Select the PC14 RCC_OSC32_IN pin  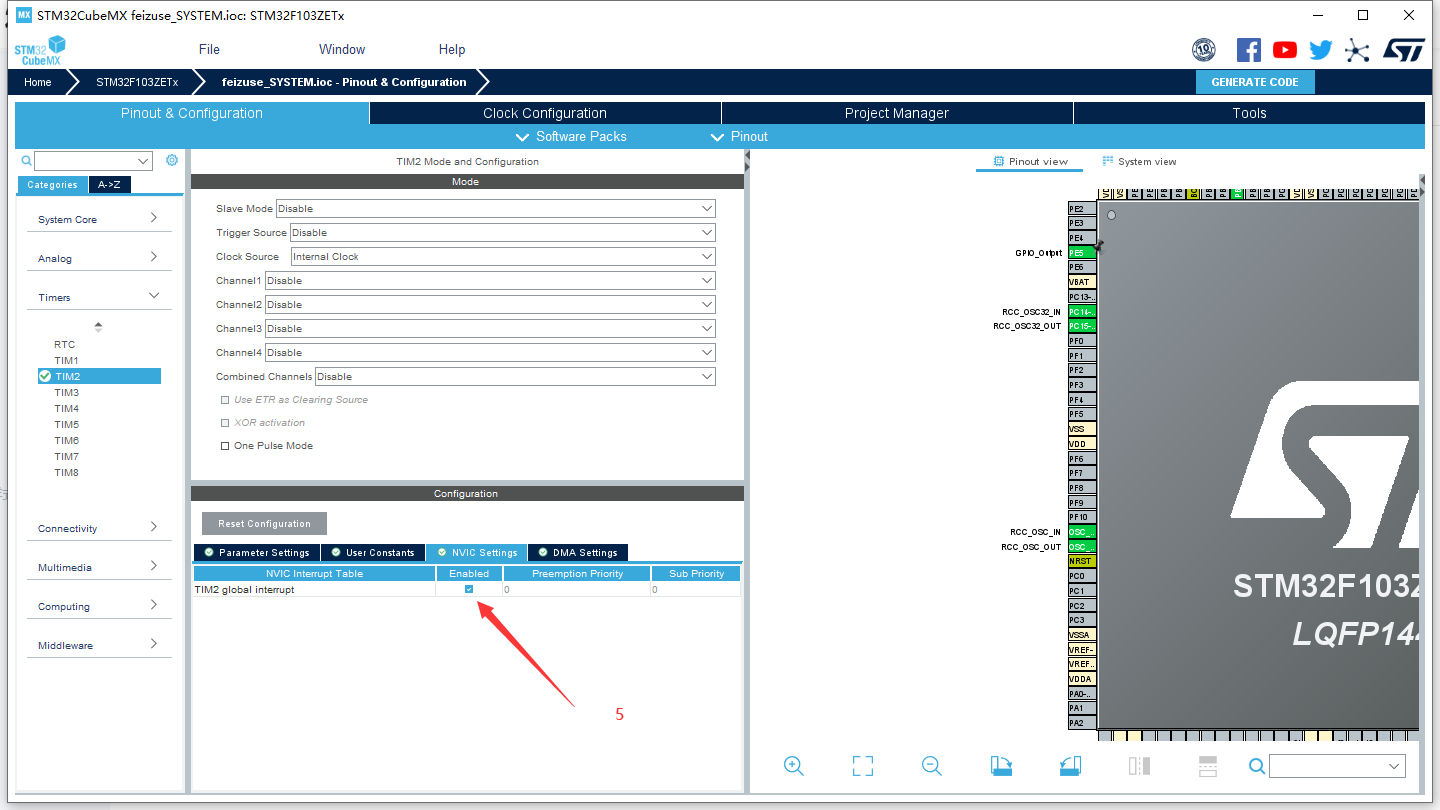click(1082, 312)
